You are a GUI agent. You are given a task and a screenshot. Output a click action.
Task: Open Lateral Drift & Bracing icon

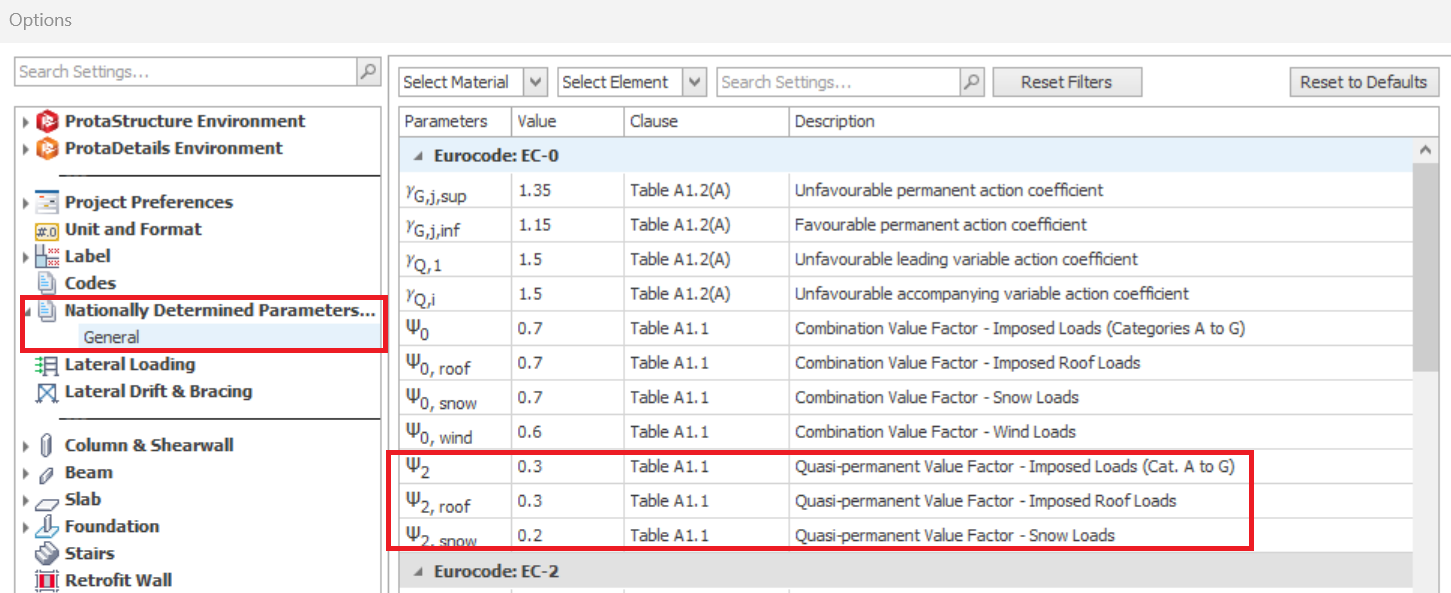[x=47, y=393]
